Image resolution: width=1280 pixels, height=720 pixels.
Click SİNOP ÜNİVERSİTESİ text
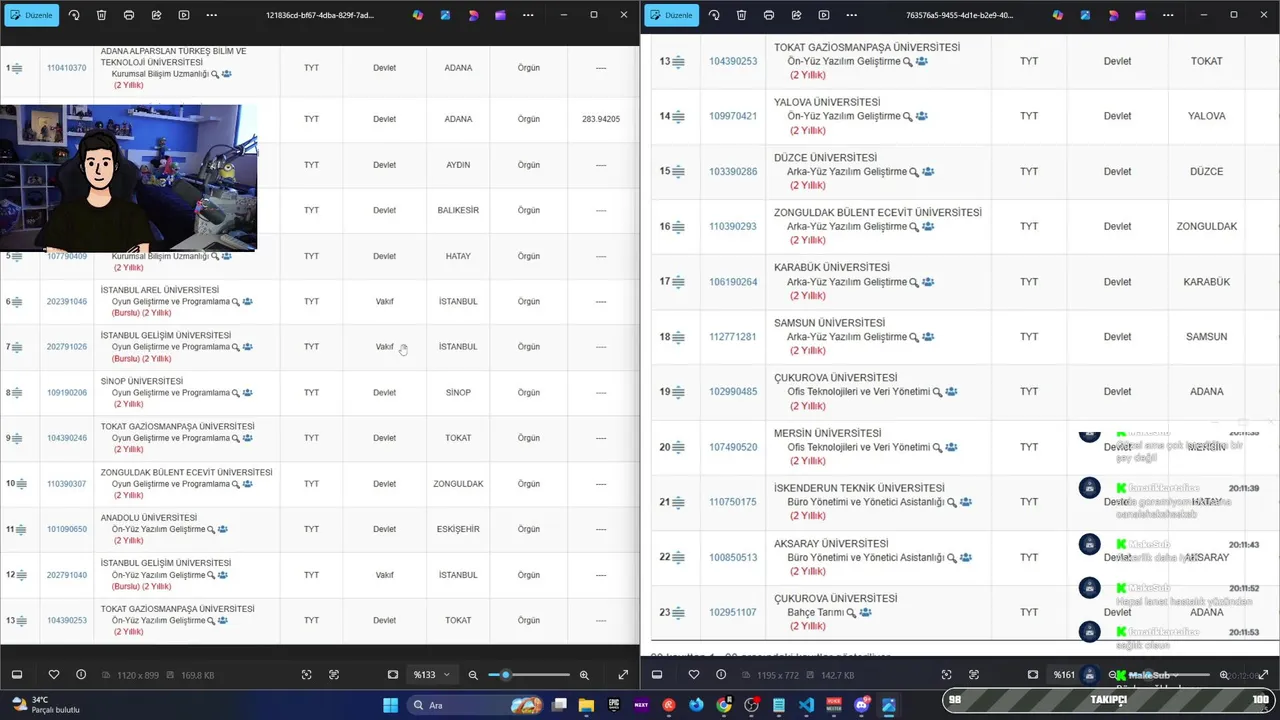coord(141,381)
